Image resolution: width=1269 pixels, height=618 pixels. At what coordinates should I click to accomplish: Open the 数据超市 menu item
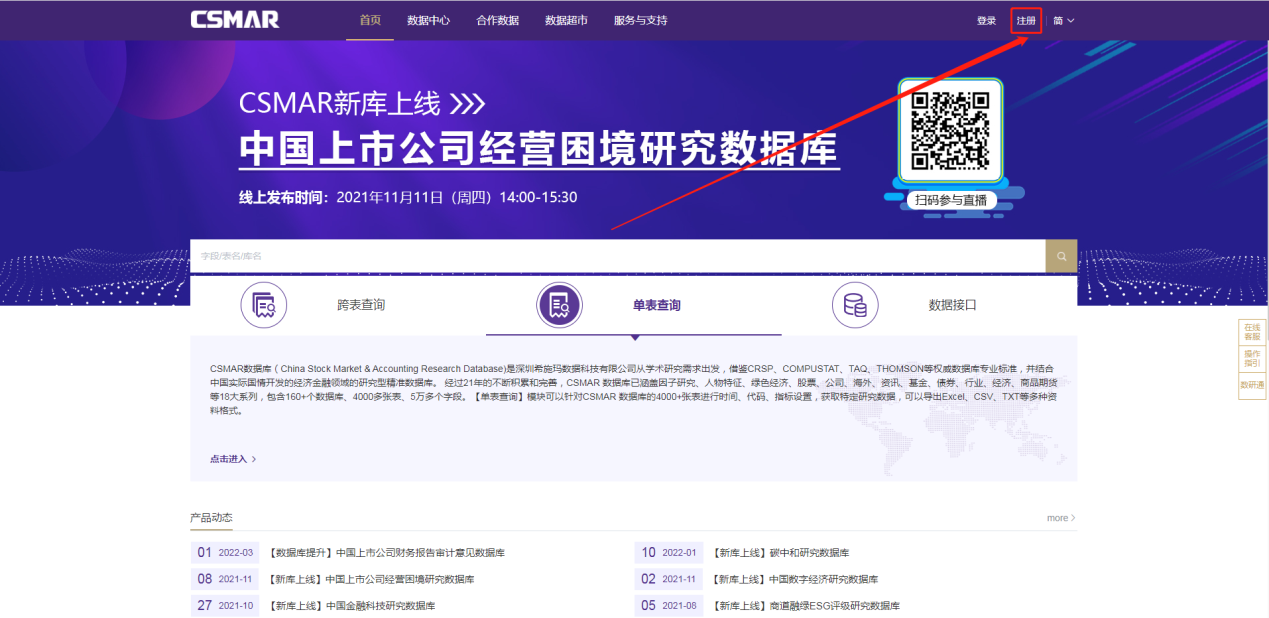pyautogui.click(x=566, y=21)
